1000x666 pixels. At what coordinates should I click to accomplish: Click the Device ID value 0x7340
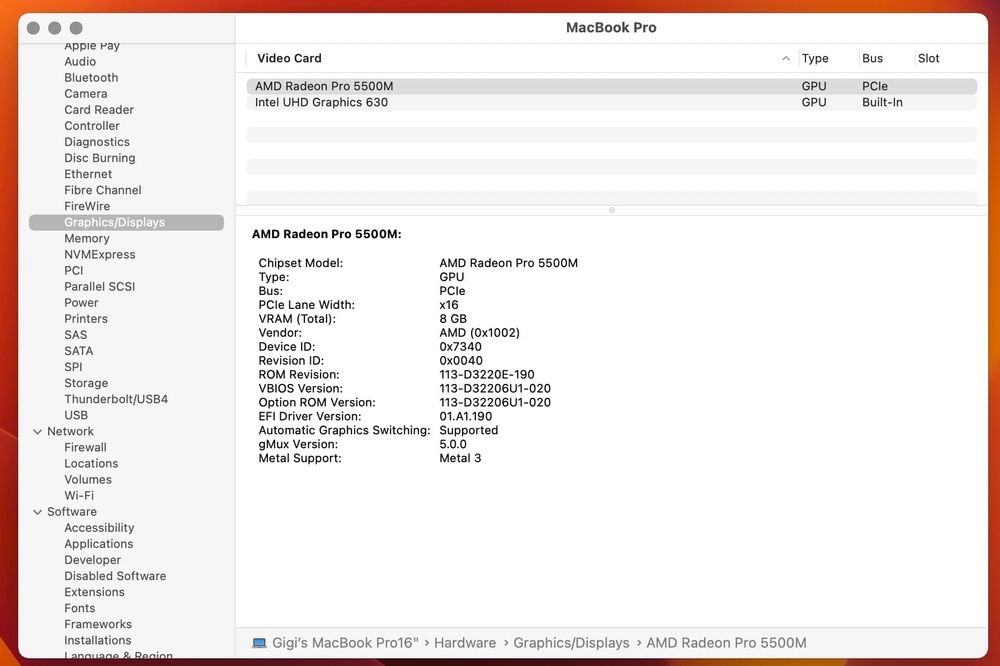point(460,347)
